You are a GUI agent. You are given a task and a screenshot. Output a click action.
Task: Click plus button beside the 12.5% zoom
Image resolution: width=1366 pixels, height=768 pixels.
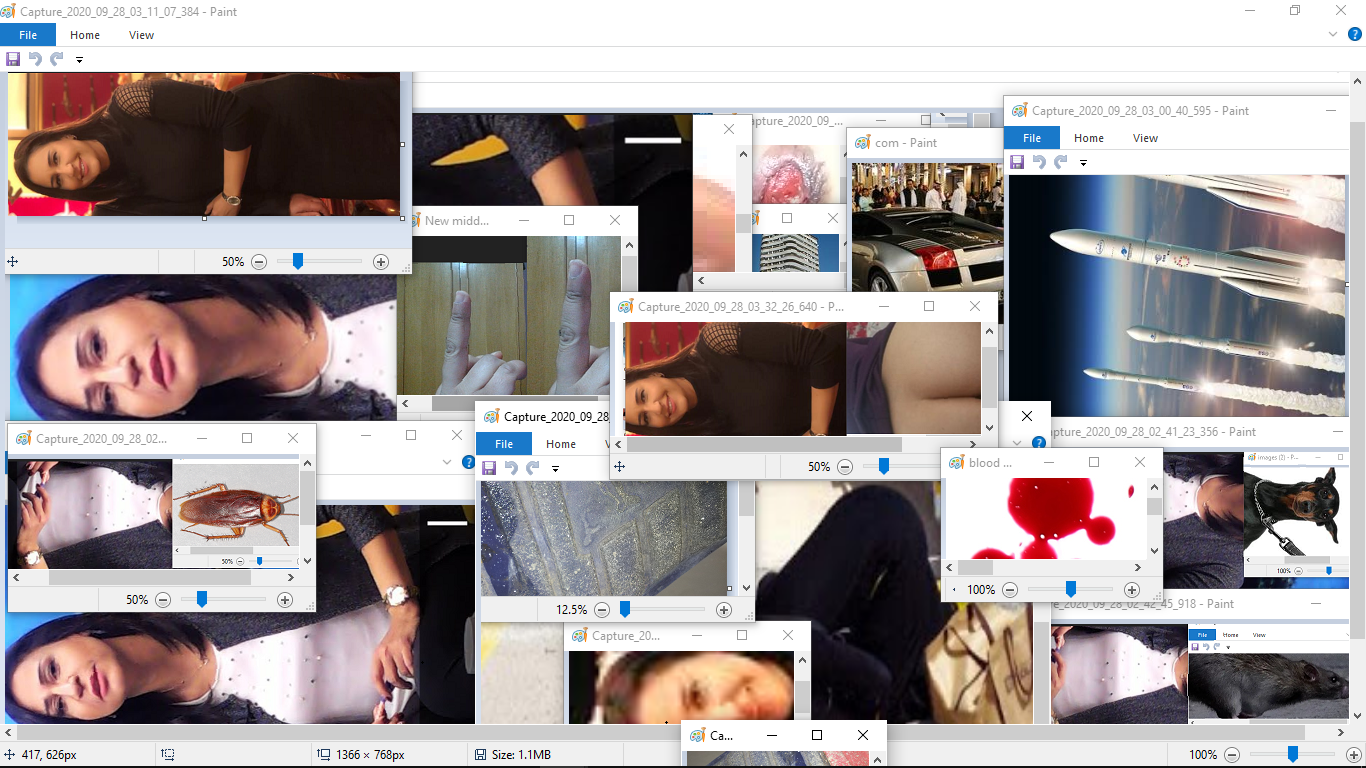point(724,610)
